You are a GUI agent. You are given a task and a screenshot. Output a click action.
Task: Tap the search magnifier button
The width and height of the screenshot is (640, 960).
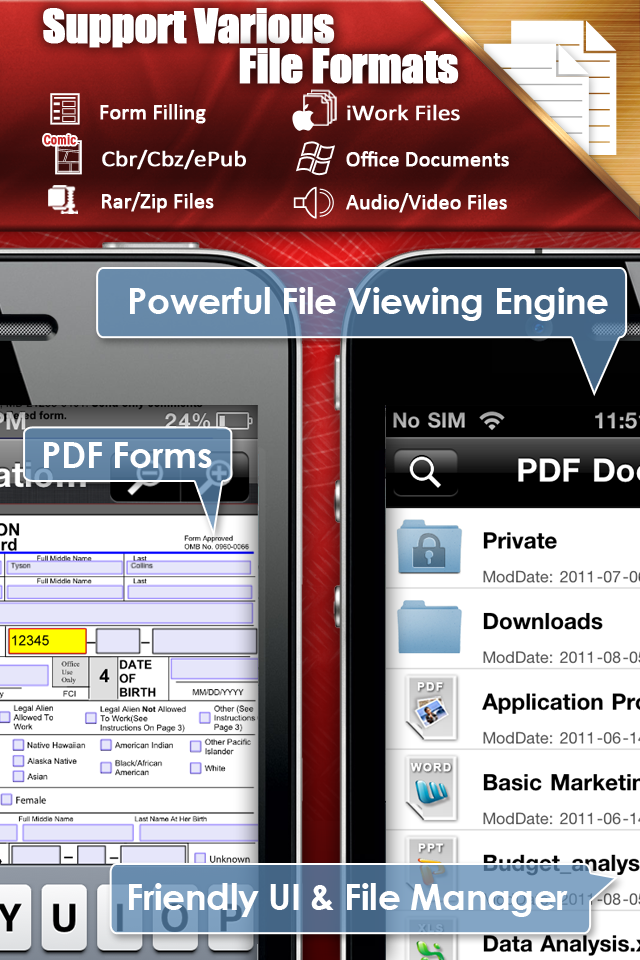click(426, 472)
